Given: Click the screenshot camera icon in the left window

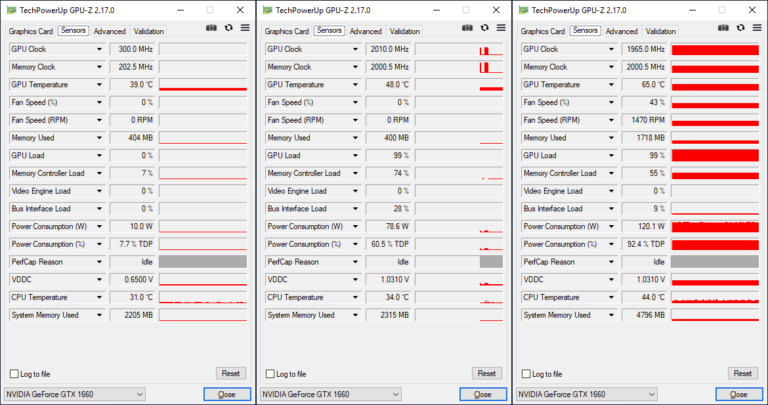Looking at the screenshot, I should 211,28.
